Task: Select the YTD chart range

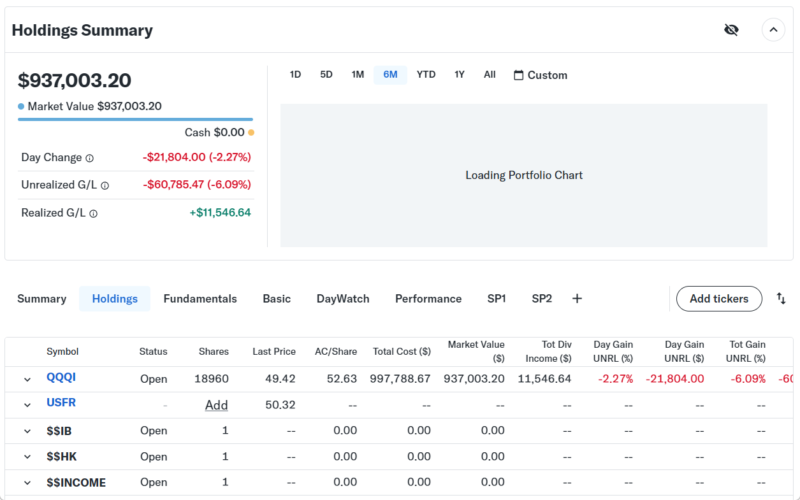Action: [x=426, y=75]
